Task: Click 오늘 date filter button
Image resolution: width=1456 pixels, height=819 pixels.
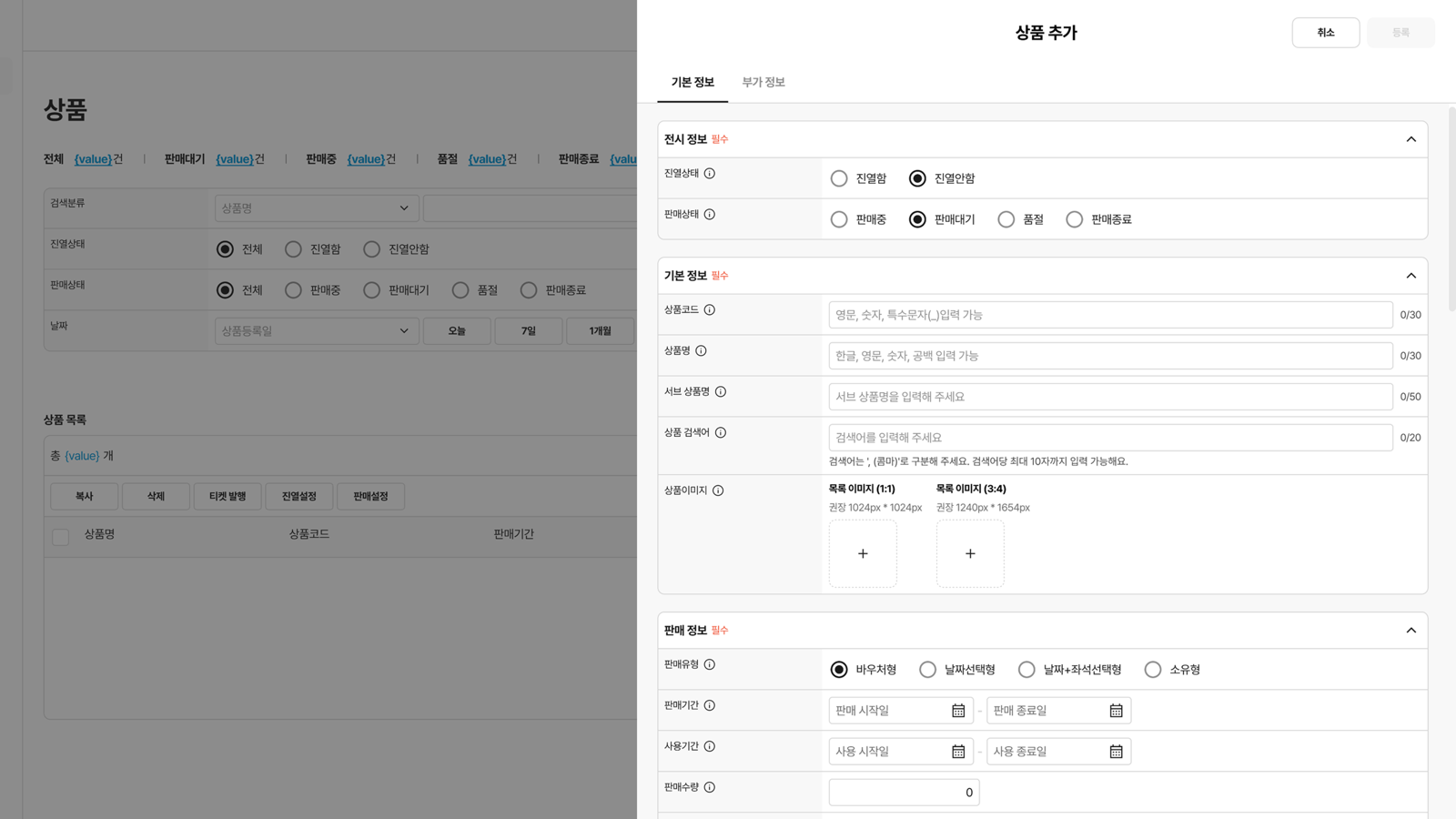Action: coord(457,331)
